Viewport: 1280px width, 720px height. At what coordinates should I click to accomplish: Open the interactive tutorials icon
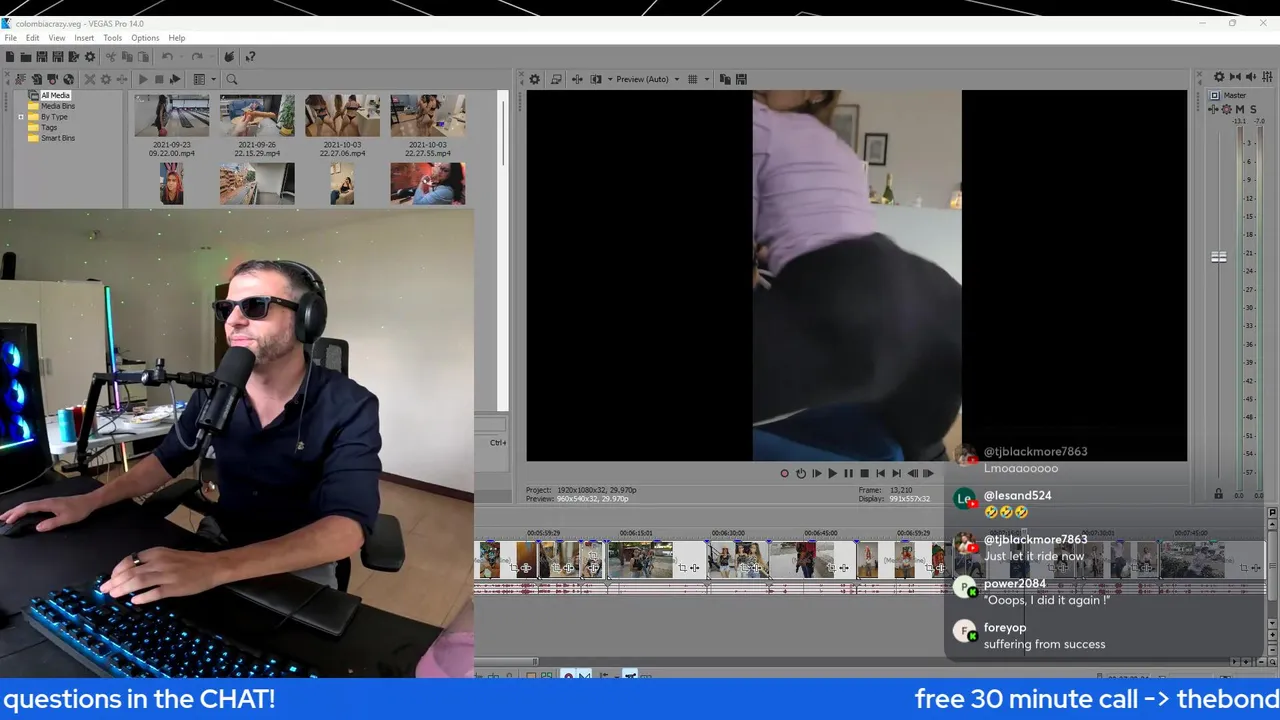[229, 57]
